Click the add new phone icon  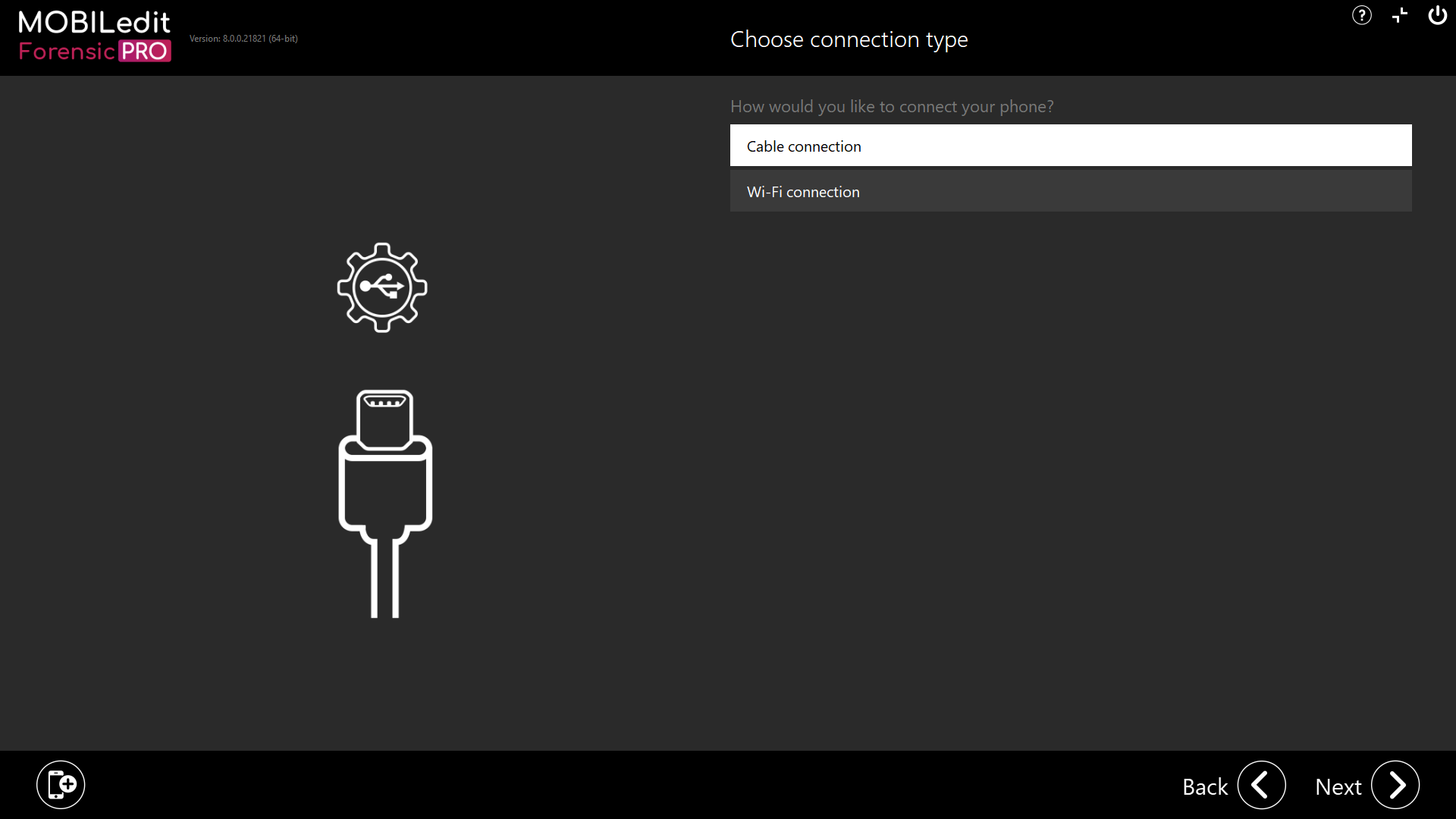[x=61, y=784]
